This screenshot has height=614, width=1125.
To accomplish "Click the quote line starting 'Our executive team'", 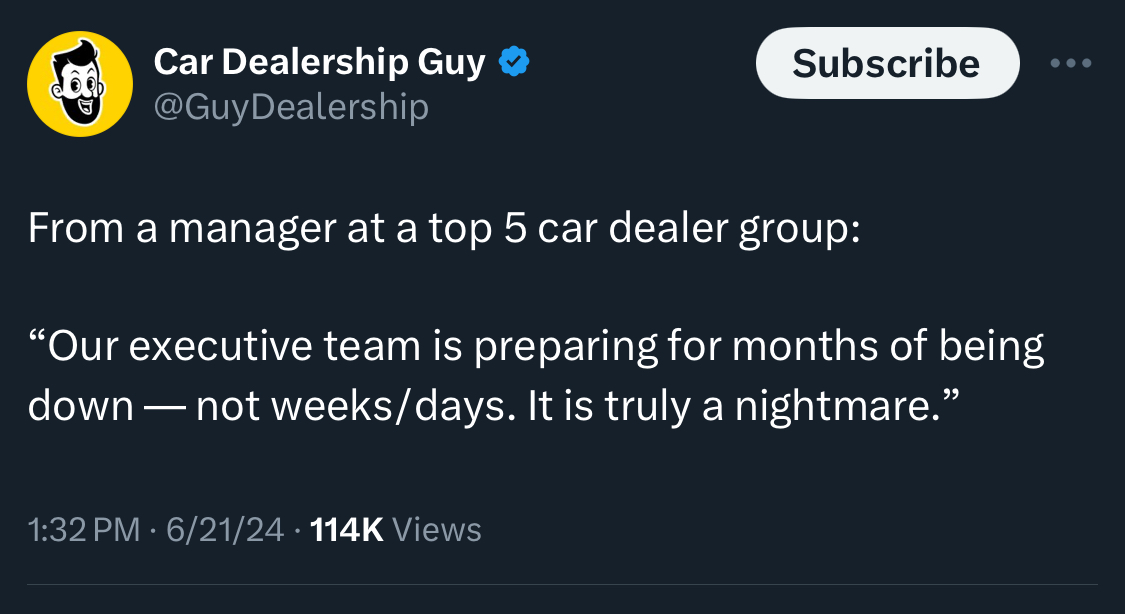I will pos(536,346).
